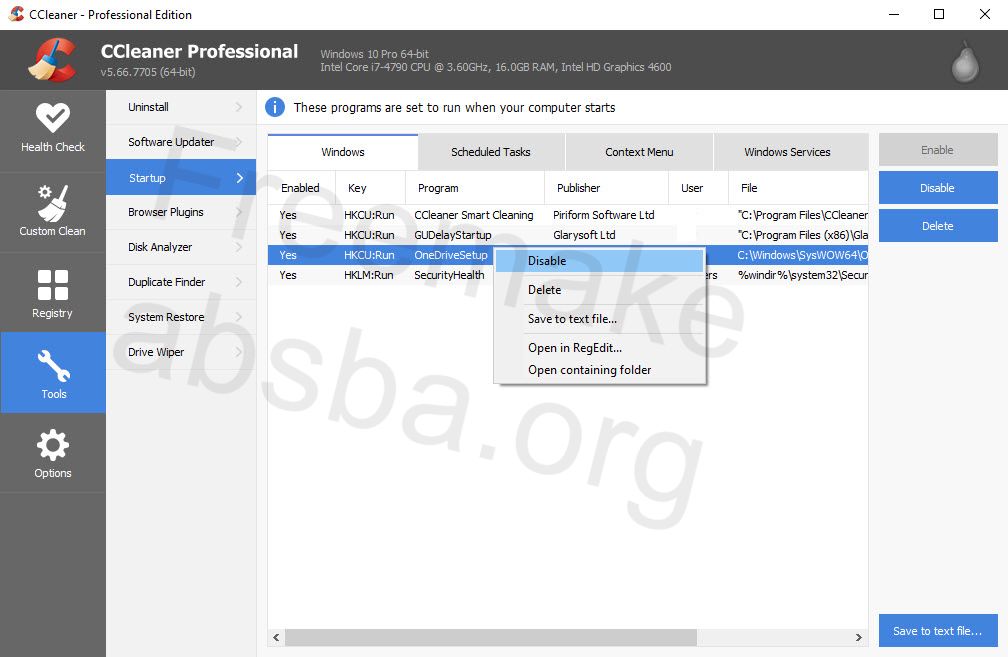The image size is (1008, 657).
Task: Open the Uninstall tool
Action: coord(181,107)
